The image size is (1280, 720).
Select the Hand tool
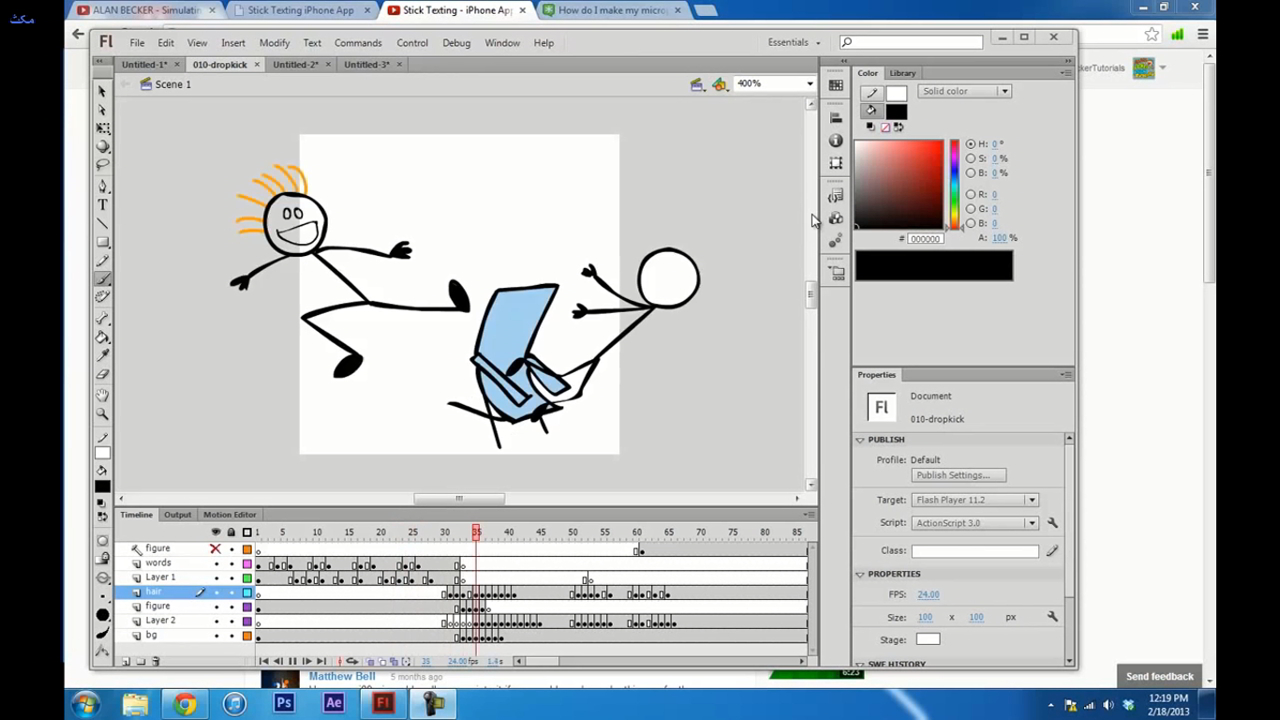click(x=102, y=395)
